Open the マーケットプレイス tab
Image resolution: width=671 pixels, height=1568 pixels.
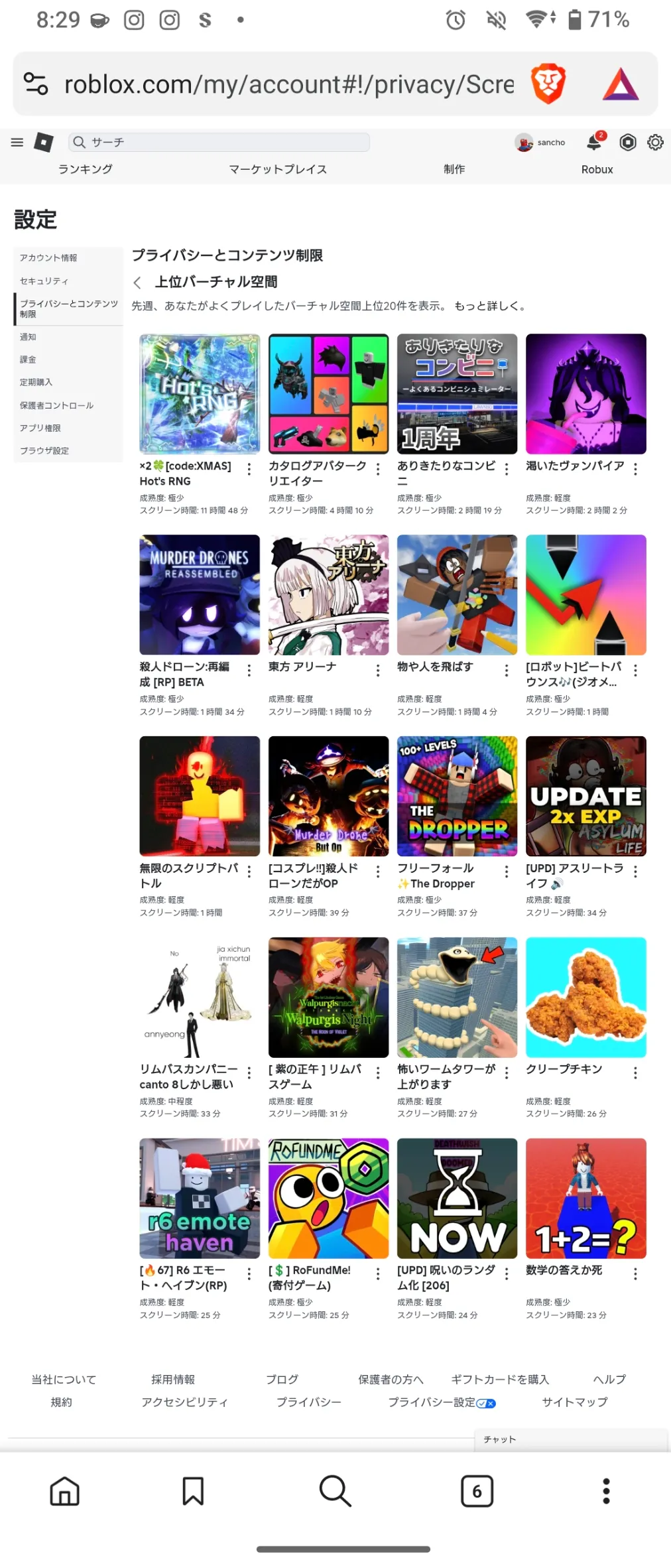pos(278,169)
